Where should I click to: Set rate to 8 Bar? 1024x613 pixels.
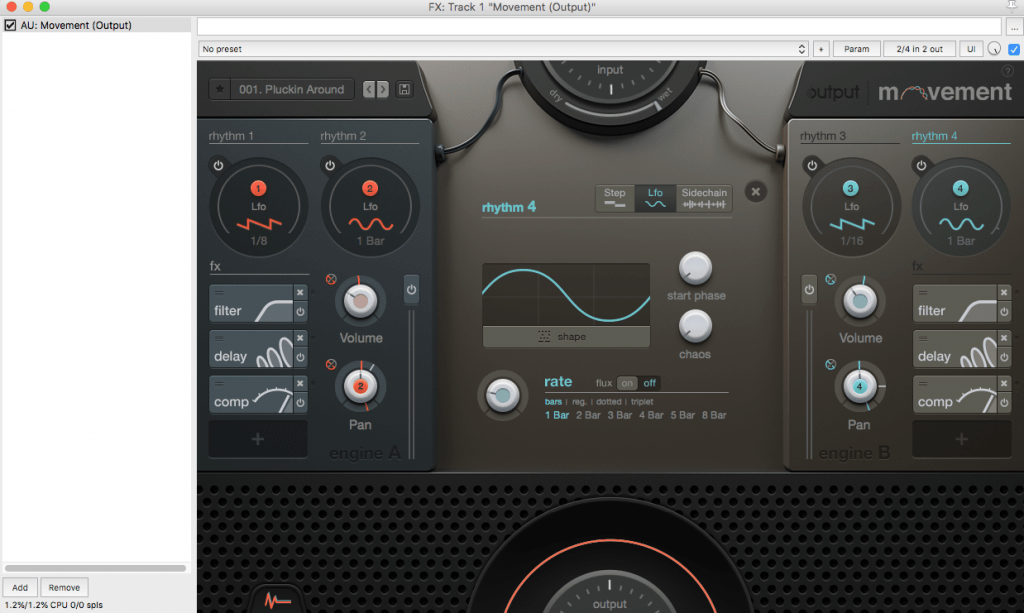click(x=714, y=415)
